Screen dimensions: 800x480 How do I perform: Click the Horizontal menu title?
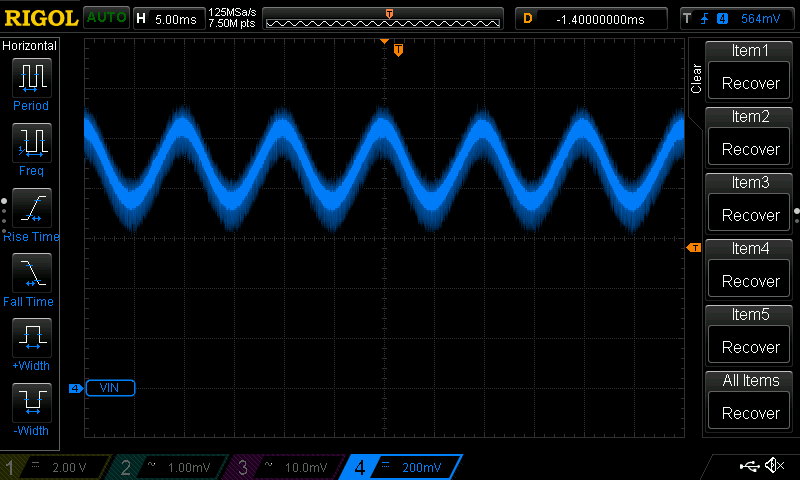tap(30, 46)
